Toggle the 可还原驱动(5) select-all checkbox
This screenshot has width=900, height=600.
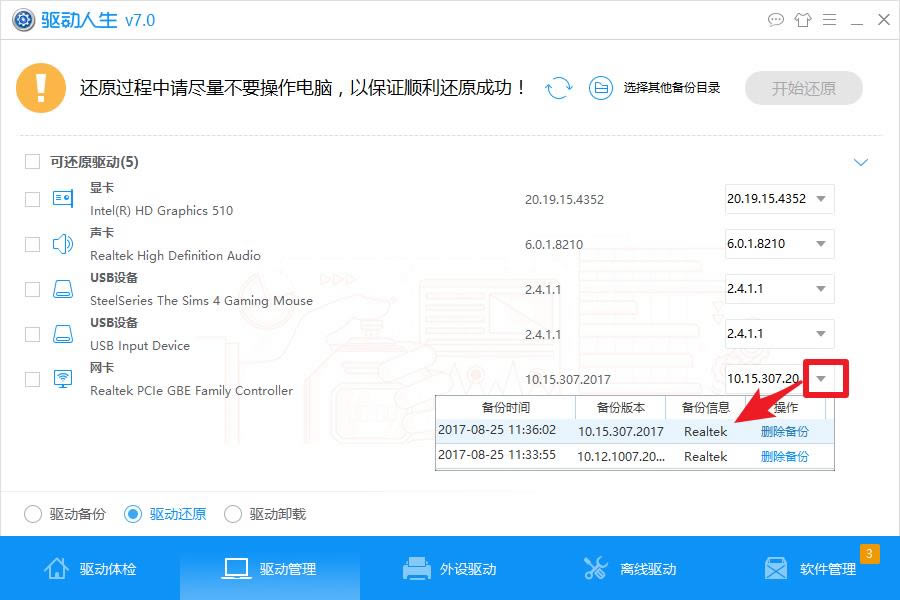point(32,162)
